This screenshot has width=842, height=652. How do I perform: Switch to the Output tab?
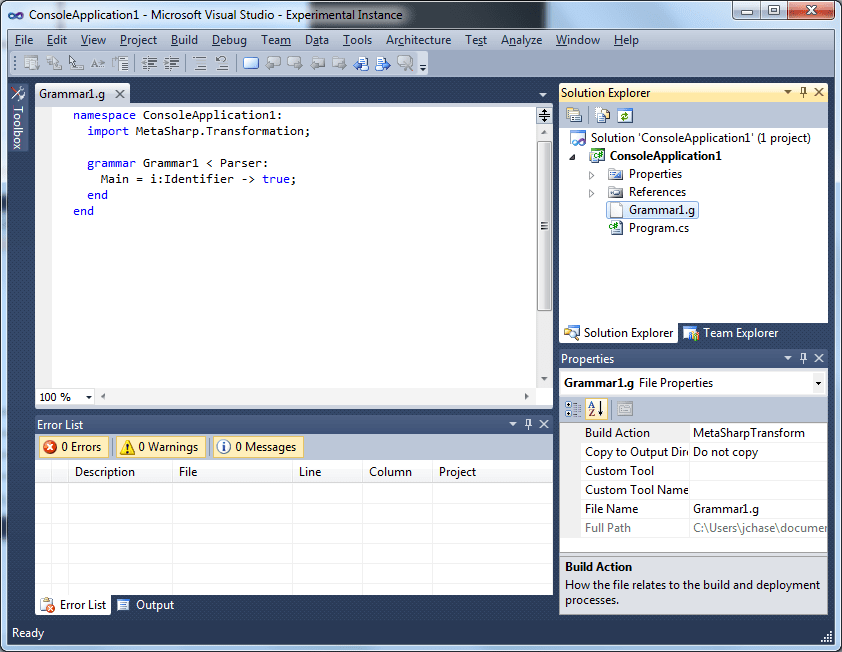tap(146, 605)
